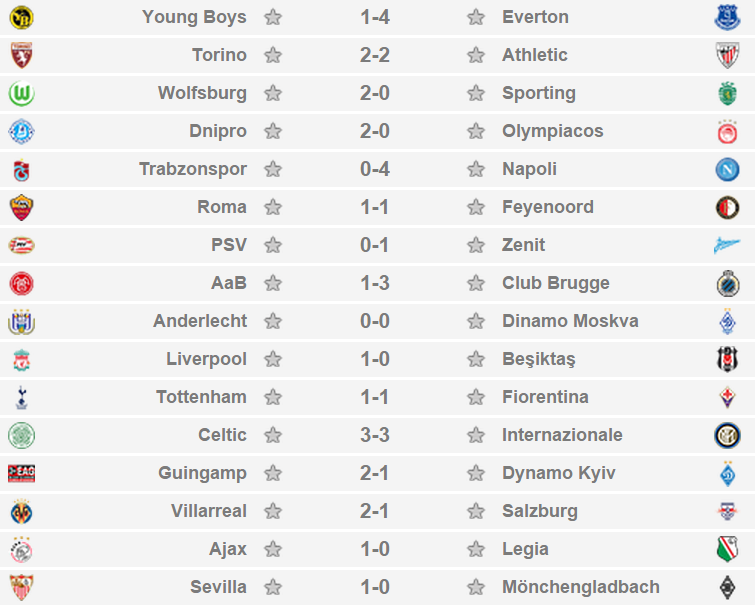Click the Wolfsburg team logo
Screen dimensions: 755x605
[22, 93]
